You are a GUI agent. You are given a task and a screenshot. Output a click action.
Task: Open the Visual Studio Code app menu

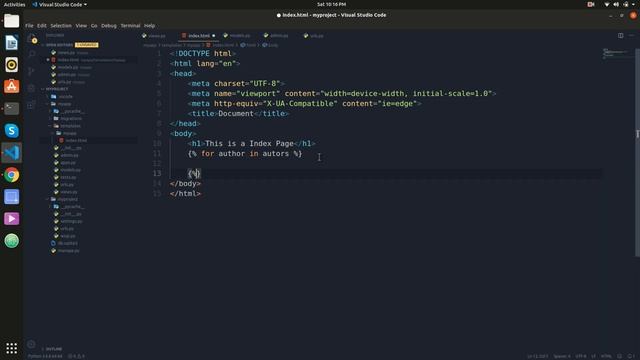pyautogui.click(x=60, y=4)
